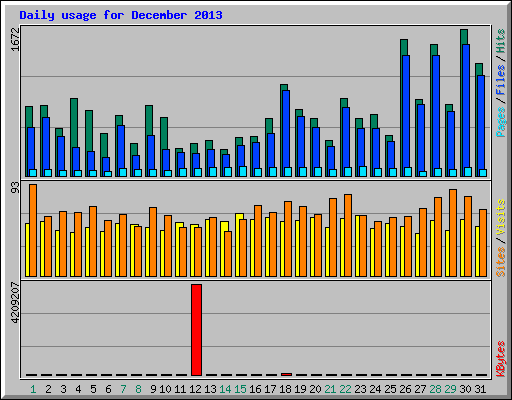Click day label "23" on x-axis
The height and width of the screenshot is (400, 512).
coord(360,389)
